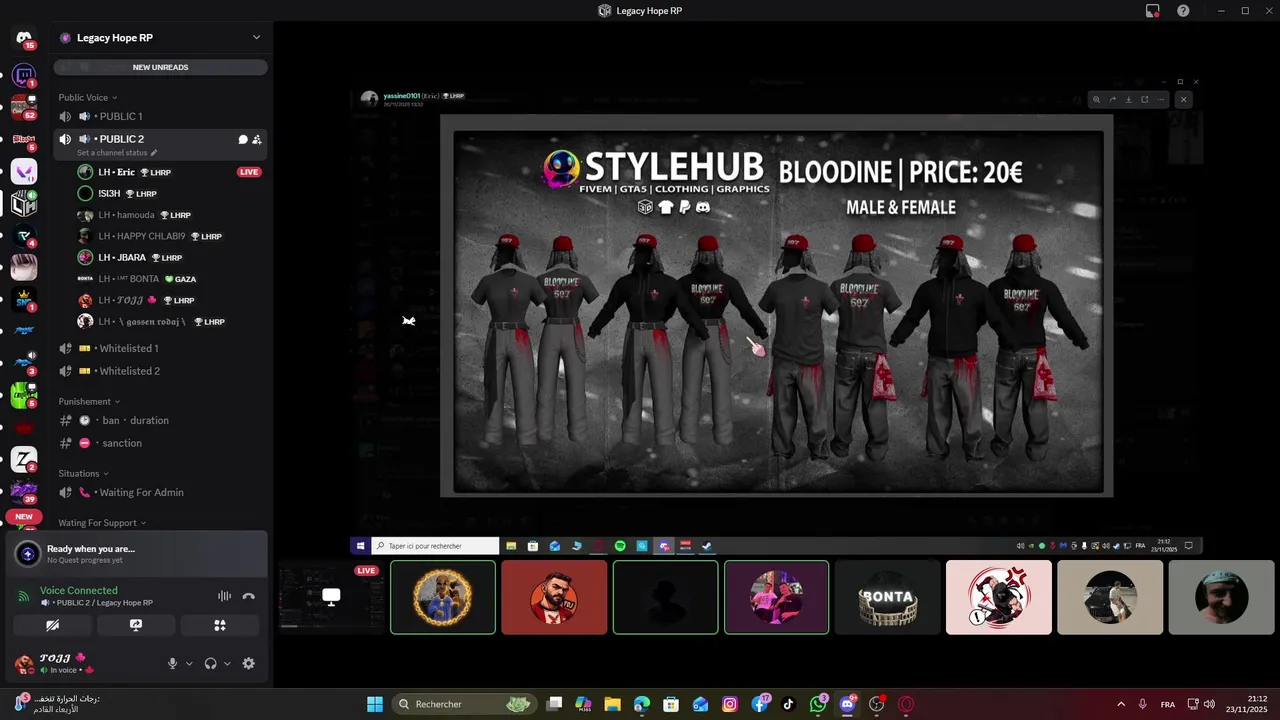Select user LH • JBARA in voice list

pyautogui.click(x=170, y=257)
